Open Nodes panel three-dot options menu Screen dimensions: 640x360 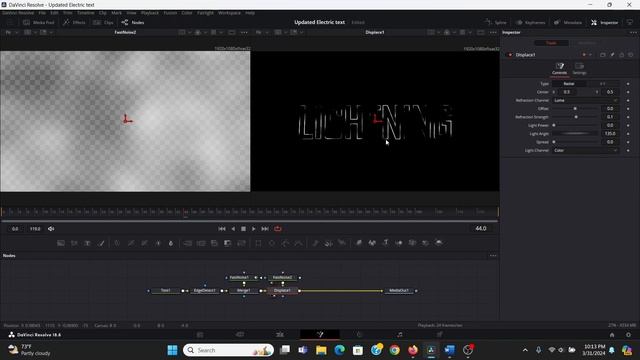(x=493, y=256)
